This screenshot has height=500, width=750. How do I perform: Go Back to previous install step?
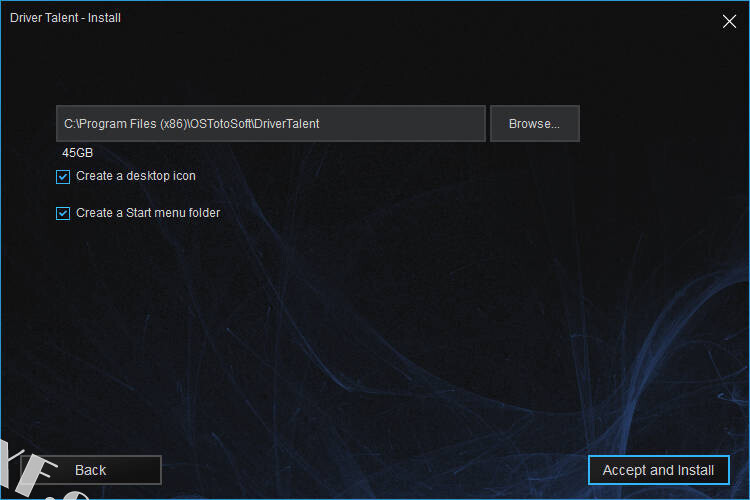[91, 470]
